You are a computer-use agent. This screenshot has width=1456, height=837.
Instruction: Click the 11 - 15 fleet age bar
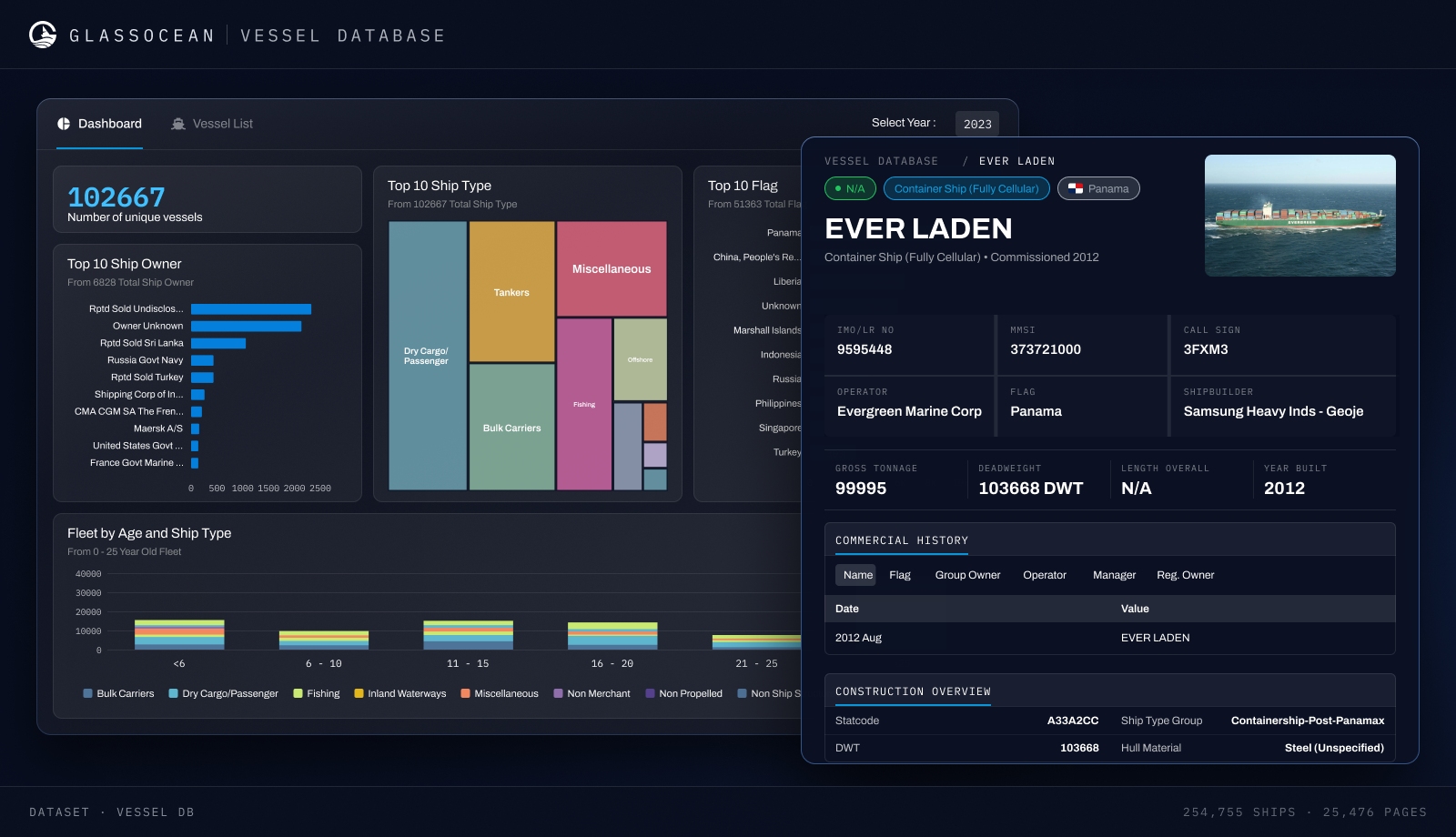click(468, 635)
